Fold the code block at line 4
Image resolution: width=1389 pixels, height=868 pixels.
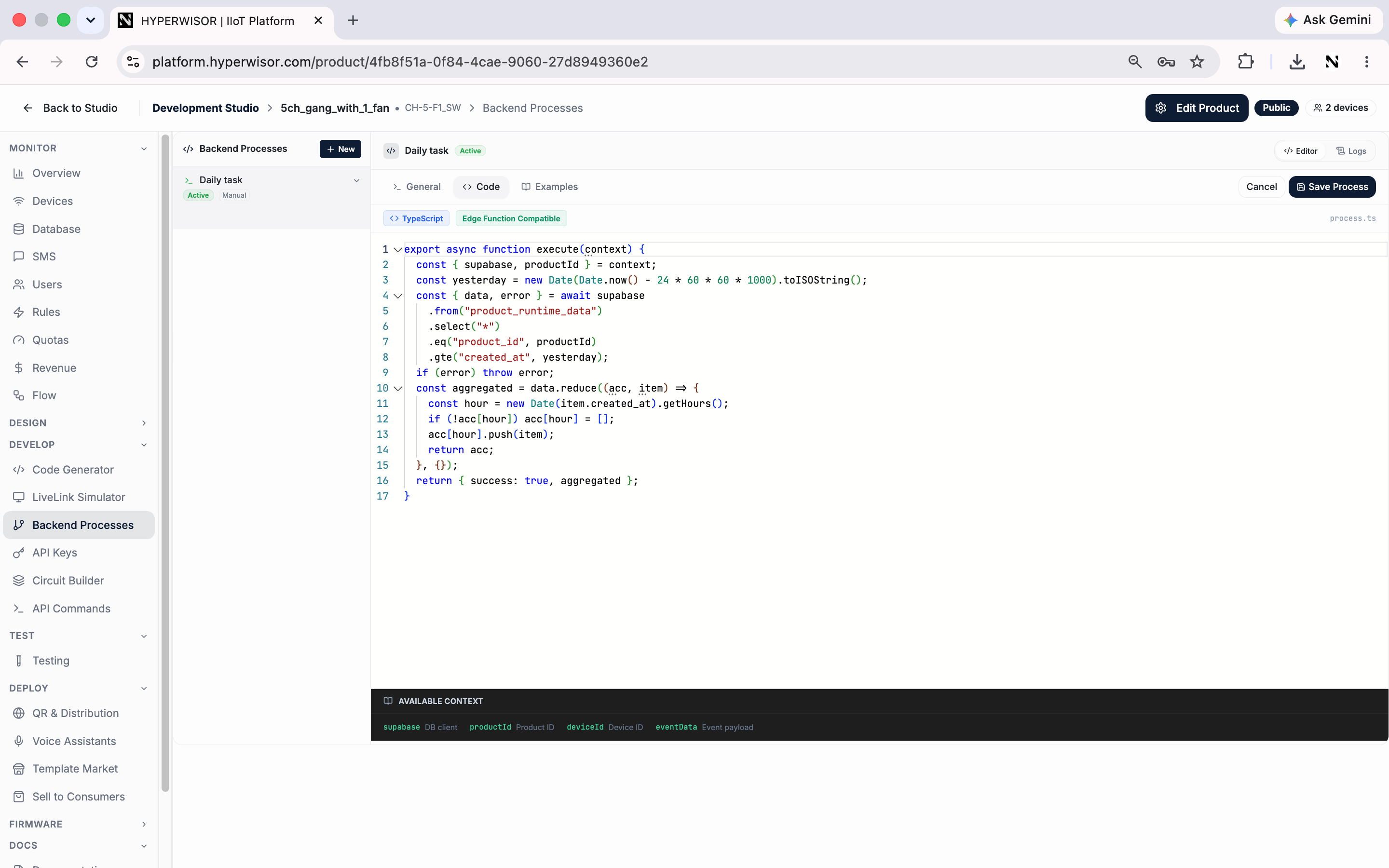398,296
